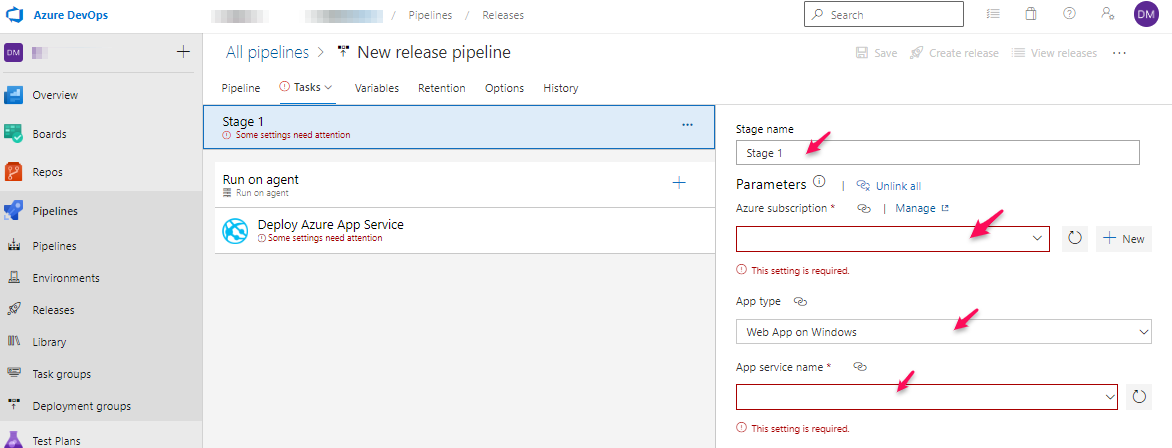Switch to the Variables tab
Image resolution: width=1172 pixels, height=448 pixels.
tap(377, 88)
